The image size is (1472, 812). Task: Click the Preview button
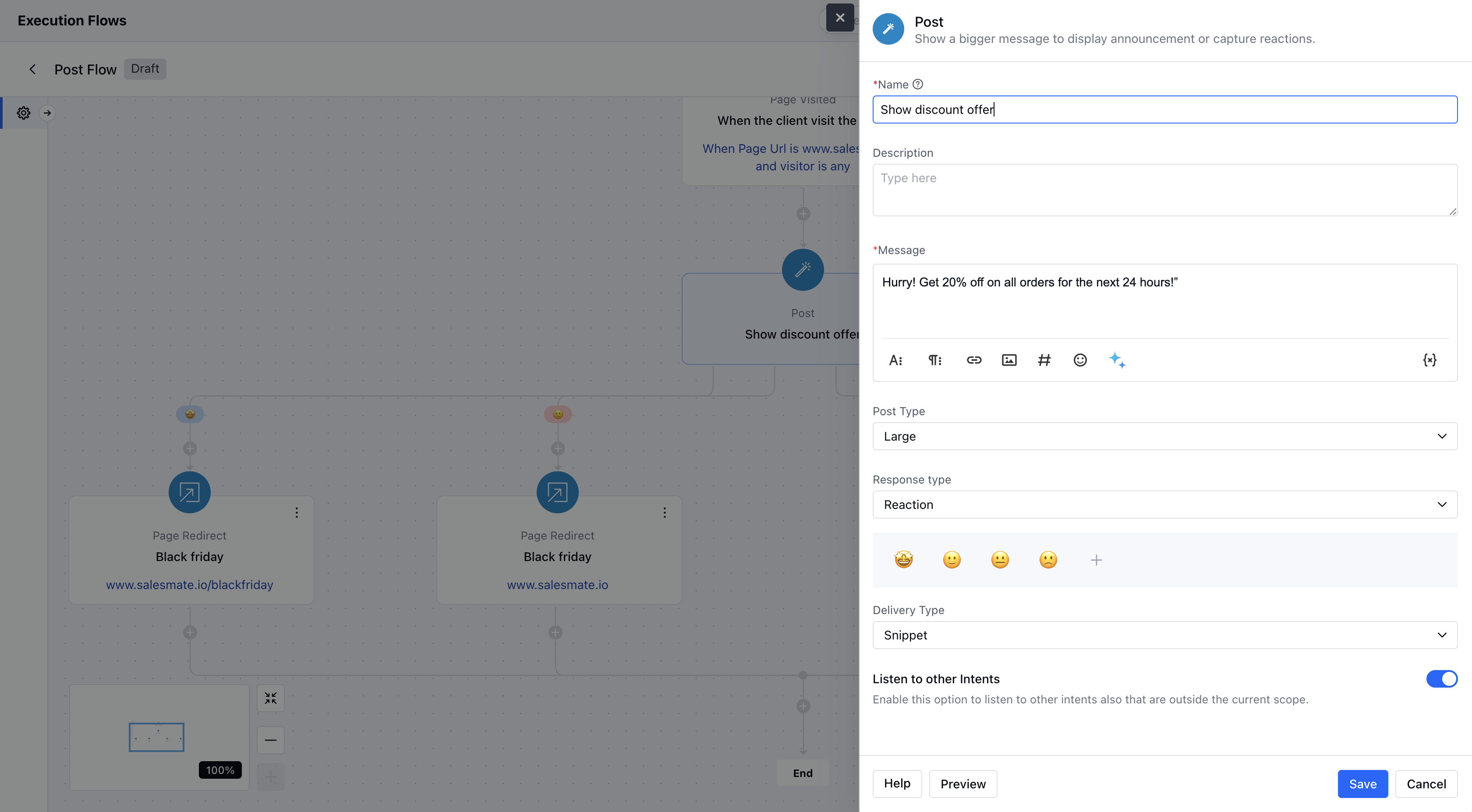click(x=963, y=784)
